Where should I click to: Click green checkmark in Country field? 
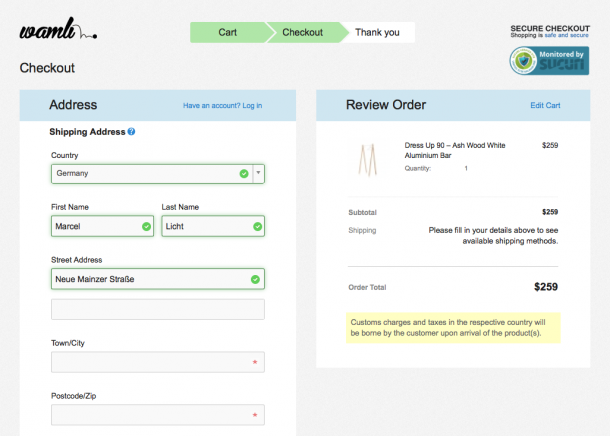(x=244, y=173)
